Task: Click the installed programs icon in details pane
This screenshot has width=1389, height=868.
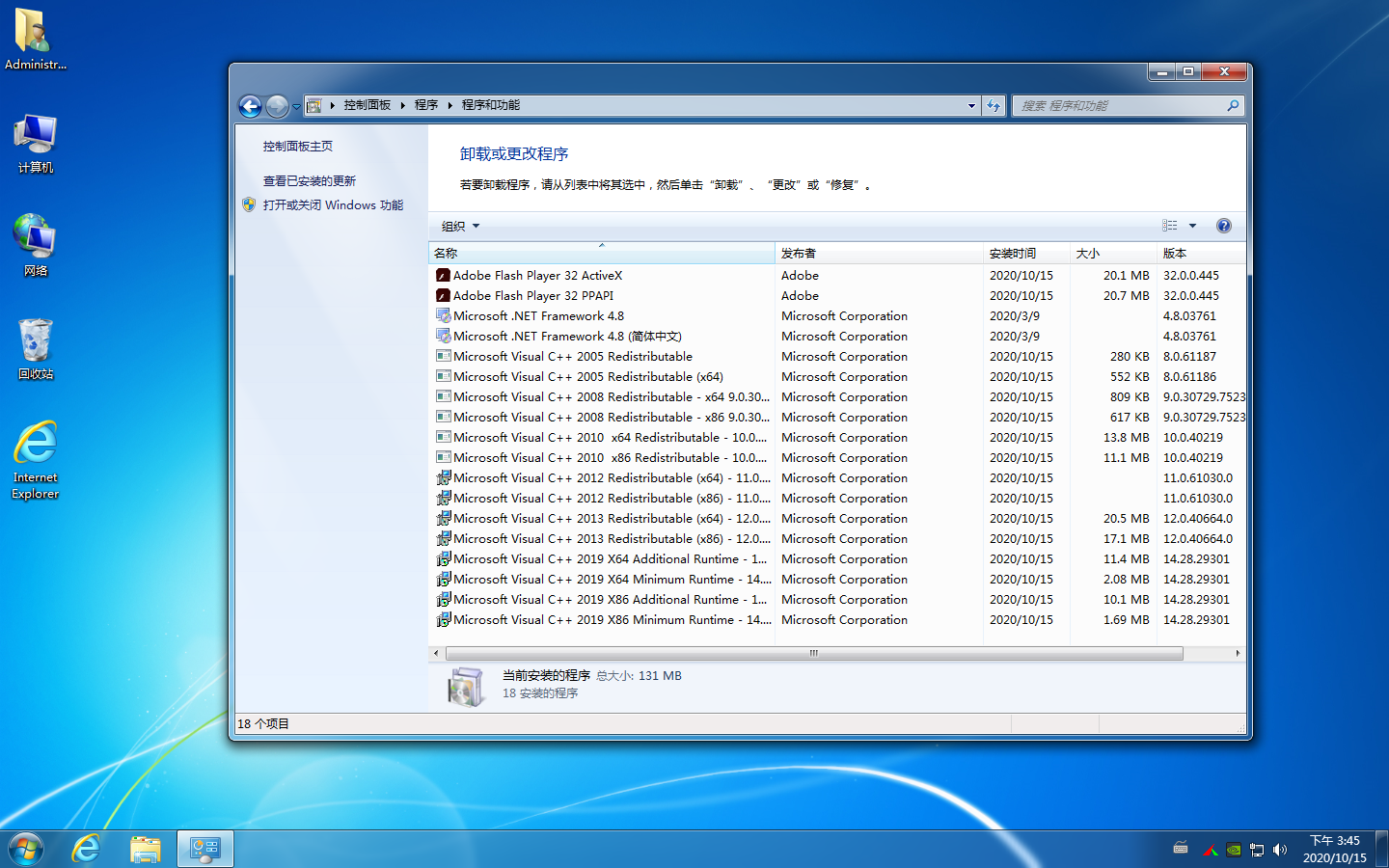Action: [x=467, y=687]
